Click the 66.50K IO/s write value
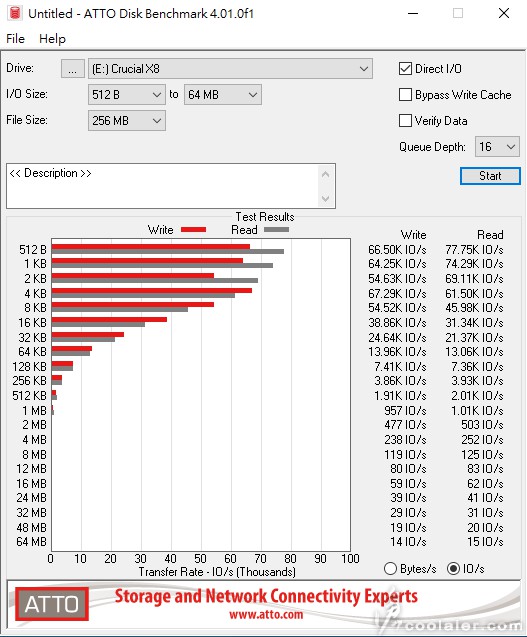The image size is (527, 637). coord(397,249)
